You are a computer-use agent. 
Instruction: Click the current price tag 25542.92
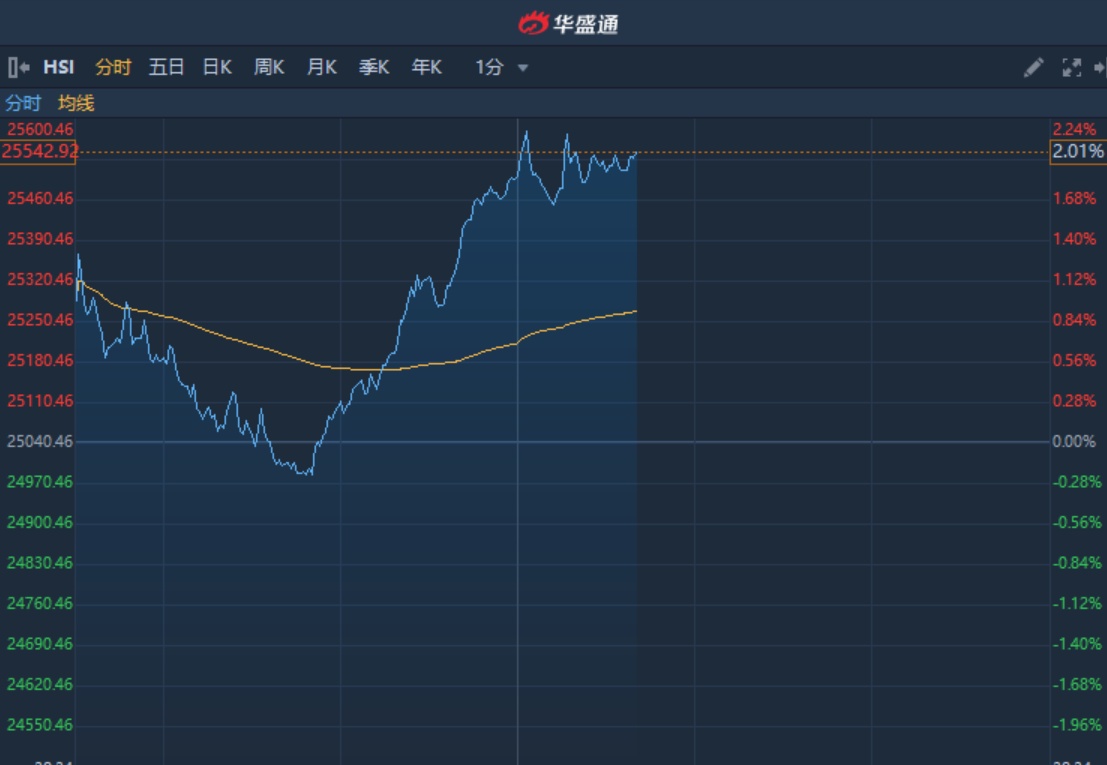pos(39,152)
